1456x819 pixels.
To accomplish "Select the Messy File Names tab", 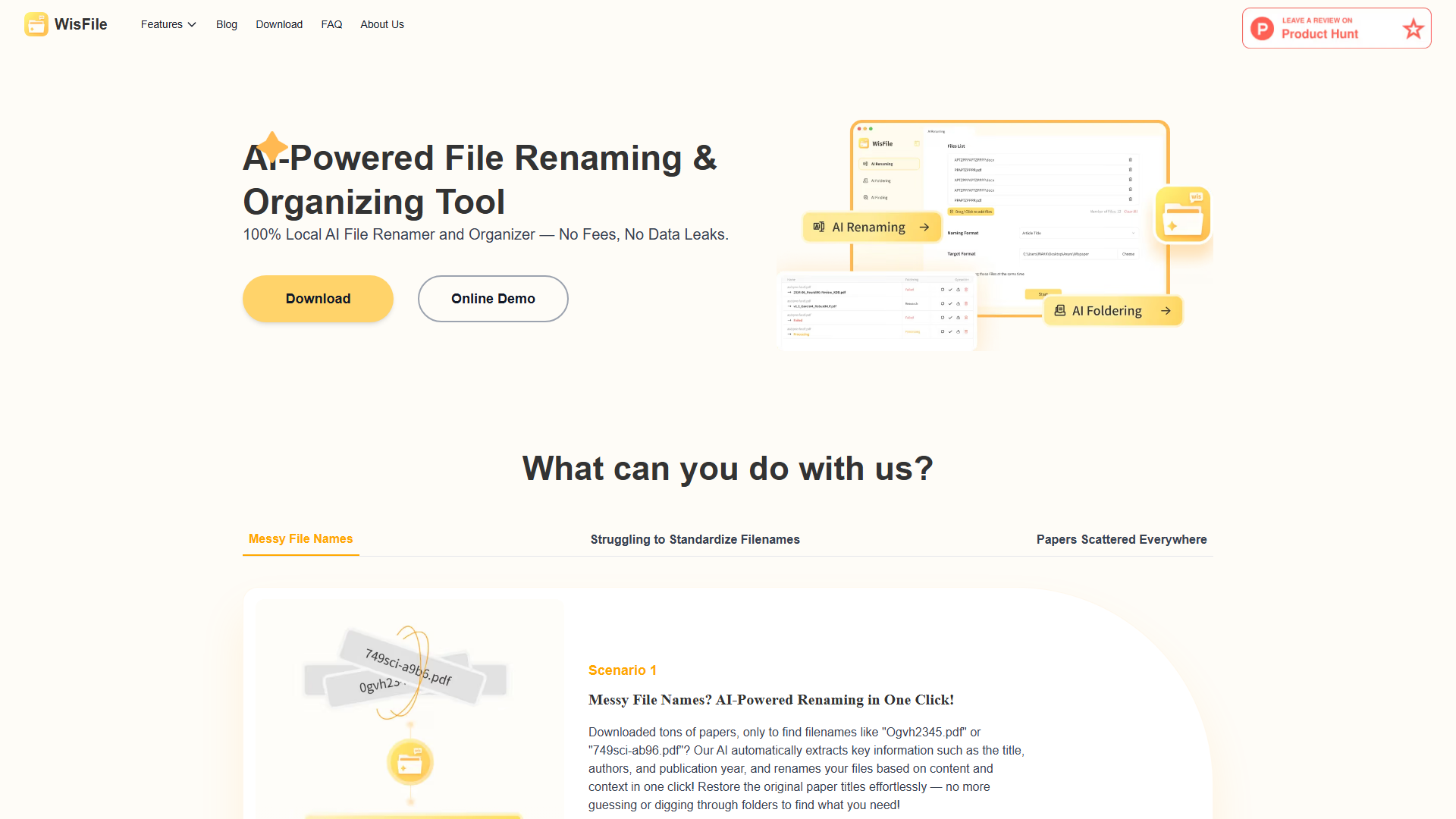I will point(300,539).
